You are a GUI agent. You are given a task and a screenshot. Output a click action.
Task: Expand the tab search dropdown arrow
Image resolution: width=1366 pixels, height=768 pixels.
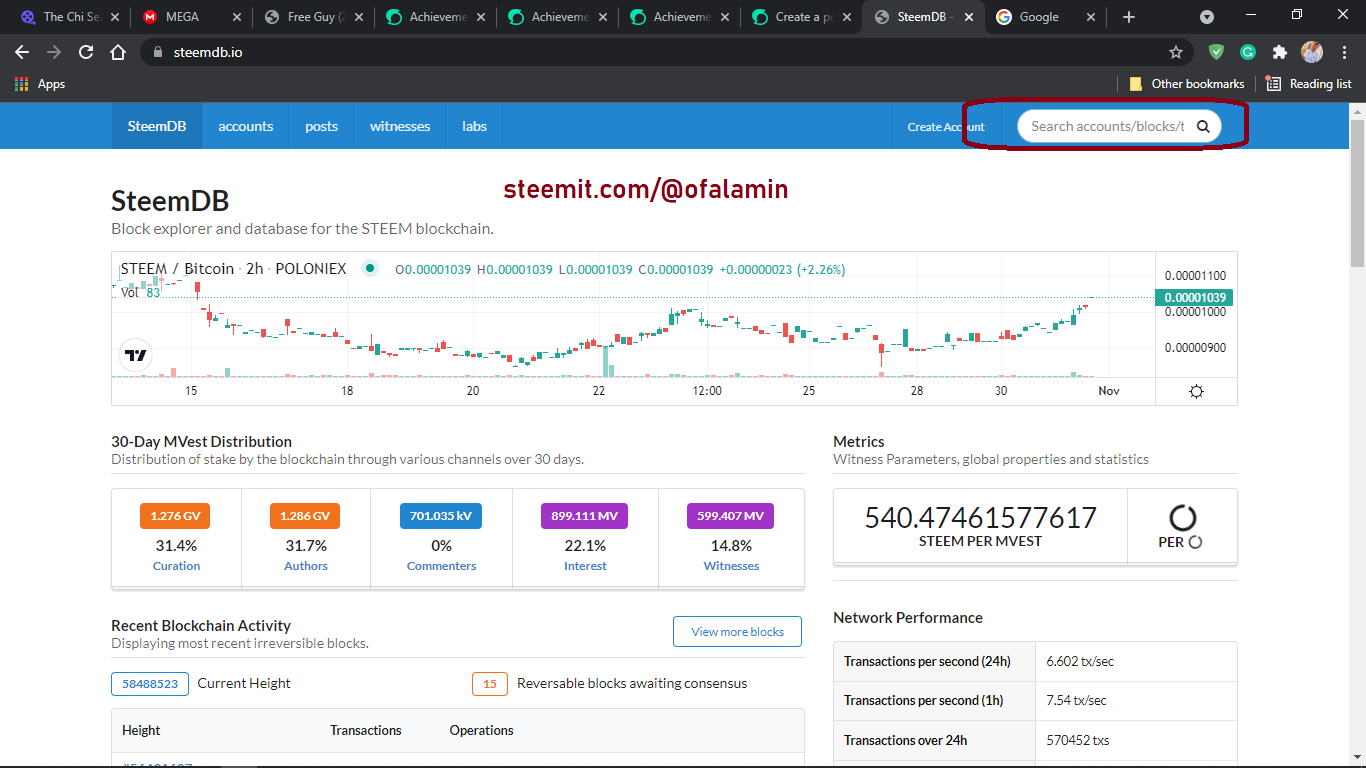(1207, 17)
